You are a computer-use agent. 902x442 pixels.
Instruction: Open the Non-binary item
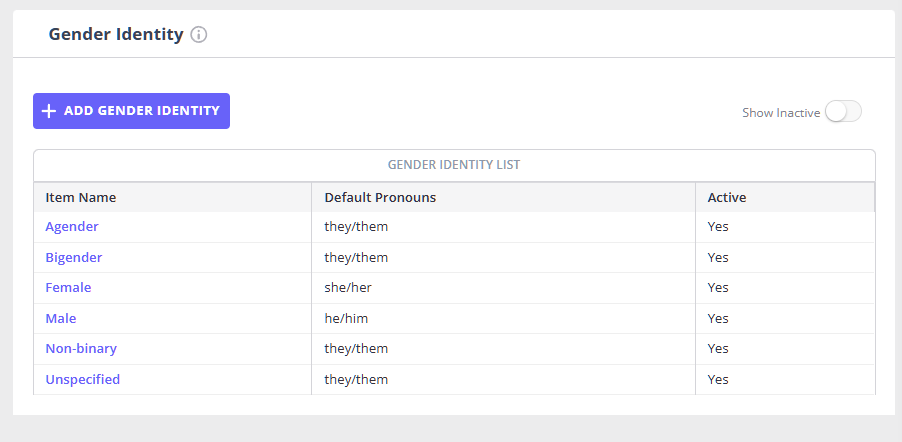coord(81,349)
